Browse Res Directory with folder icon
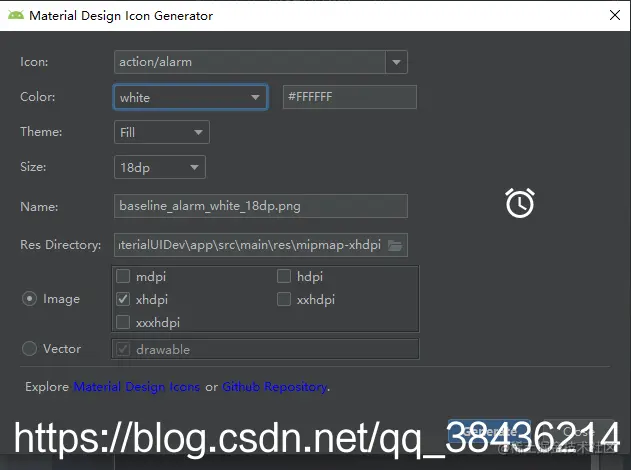The image size is (631, 470). point(395,245)
